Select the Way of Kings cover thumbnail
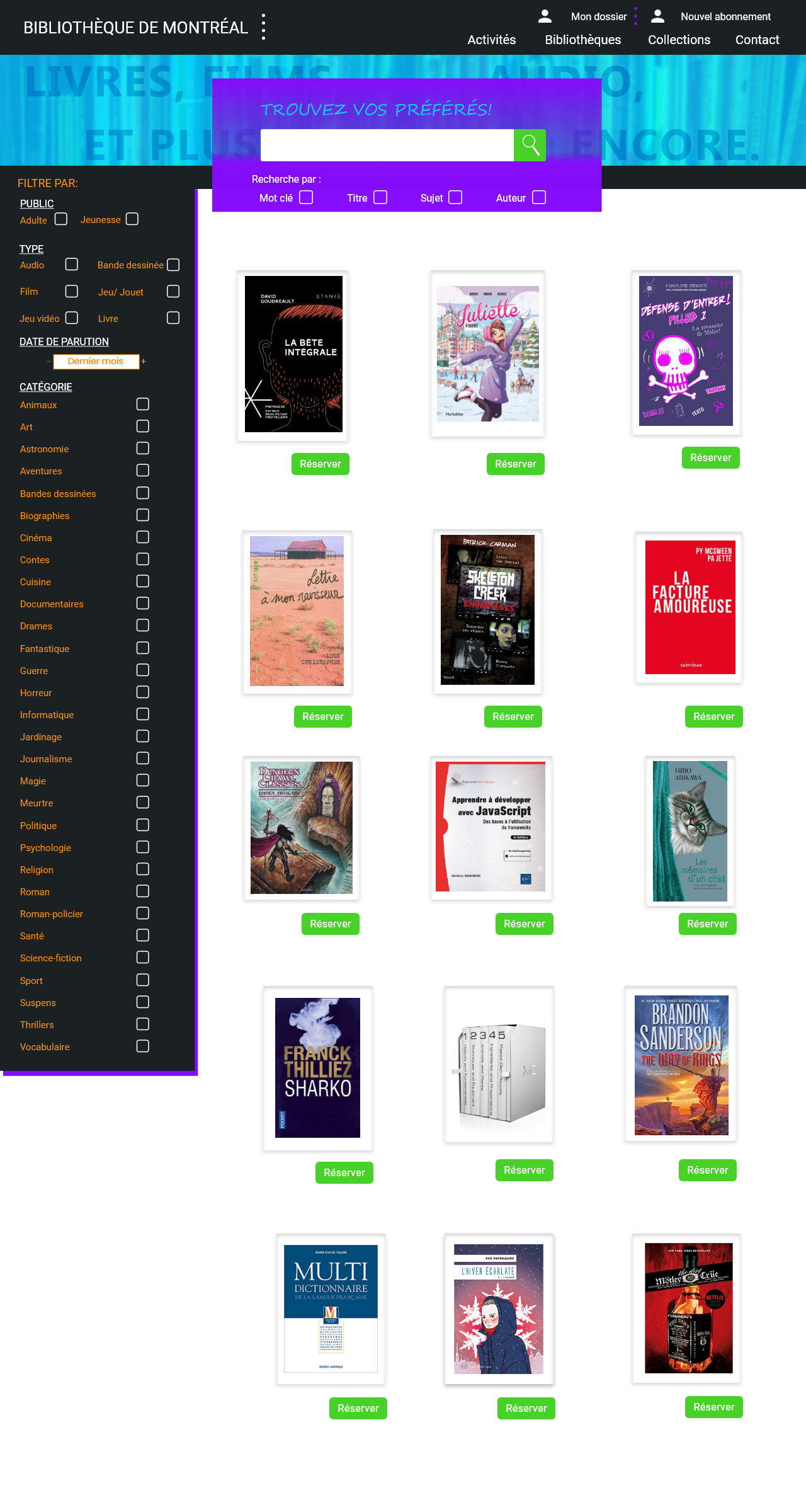The width and height of the screenshot is (806, 1512). click(681, 1065)
